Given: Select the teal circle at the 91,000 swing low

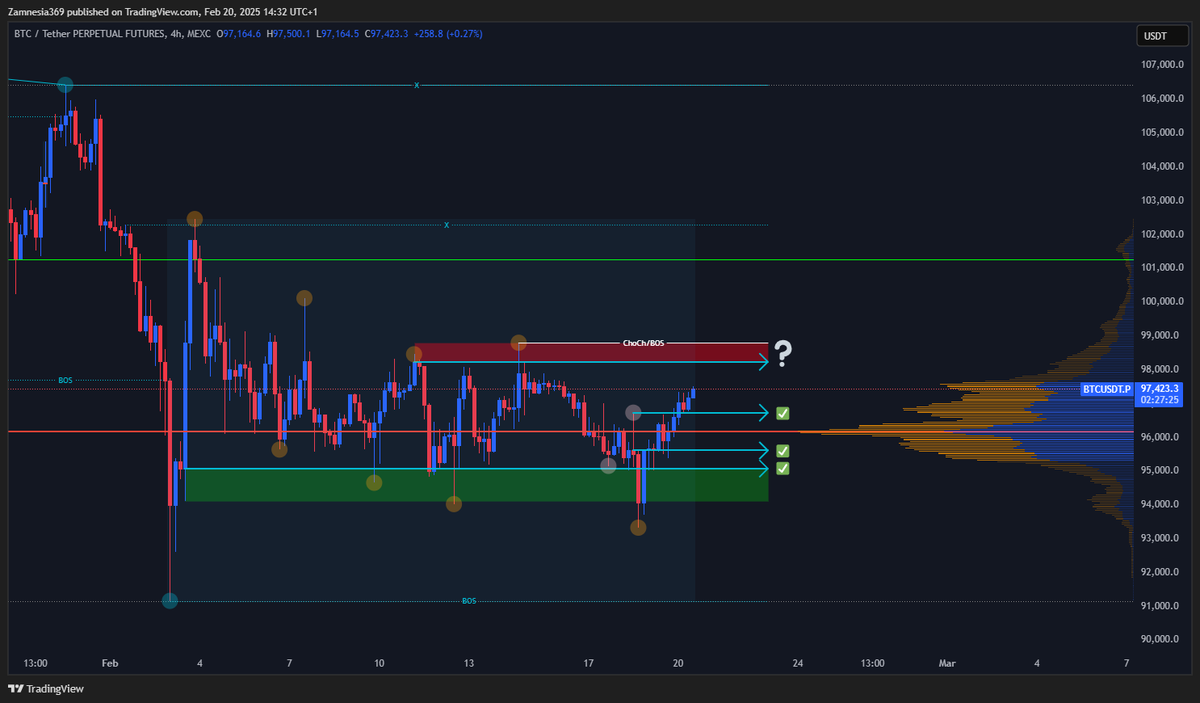Looking at the screenshot, I should click(x=170, y=600).
